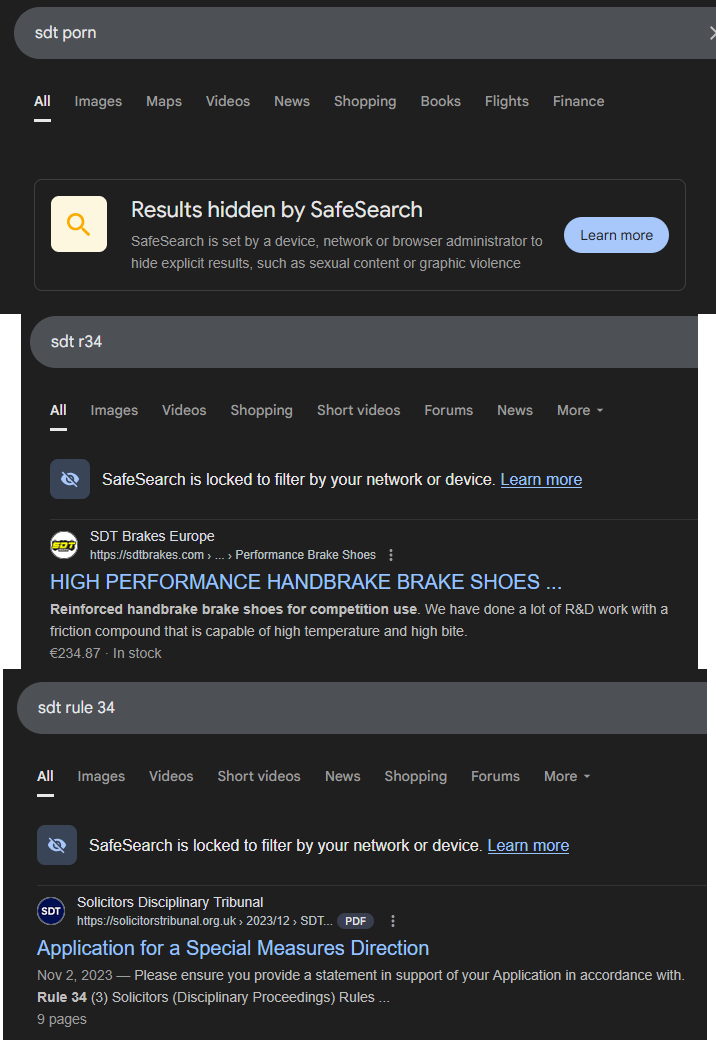Select Forums tab in 'sdt r34' search
The width and height of the screenshot is (716, 1040).
pos(448,410)
